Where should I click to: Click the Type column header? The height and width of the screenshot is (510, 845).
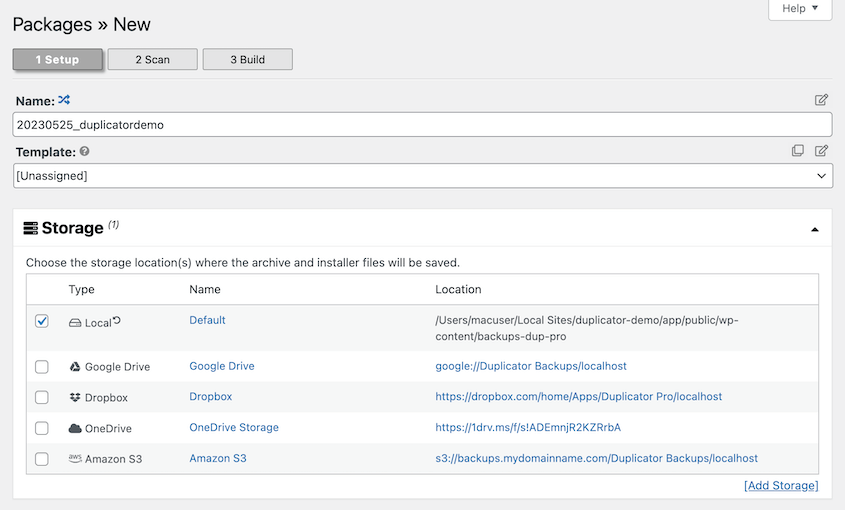point(81,290)
